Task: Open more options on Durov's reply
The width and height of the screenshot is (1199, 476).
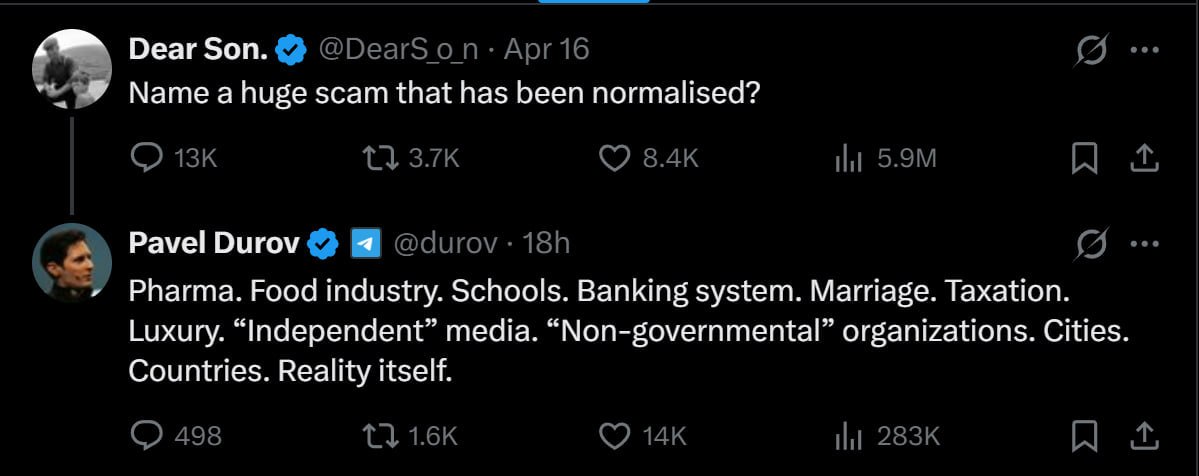Action: click(1145, 244)
